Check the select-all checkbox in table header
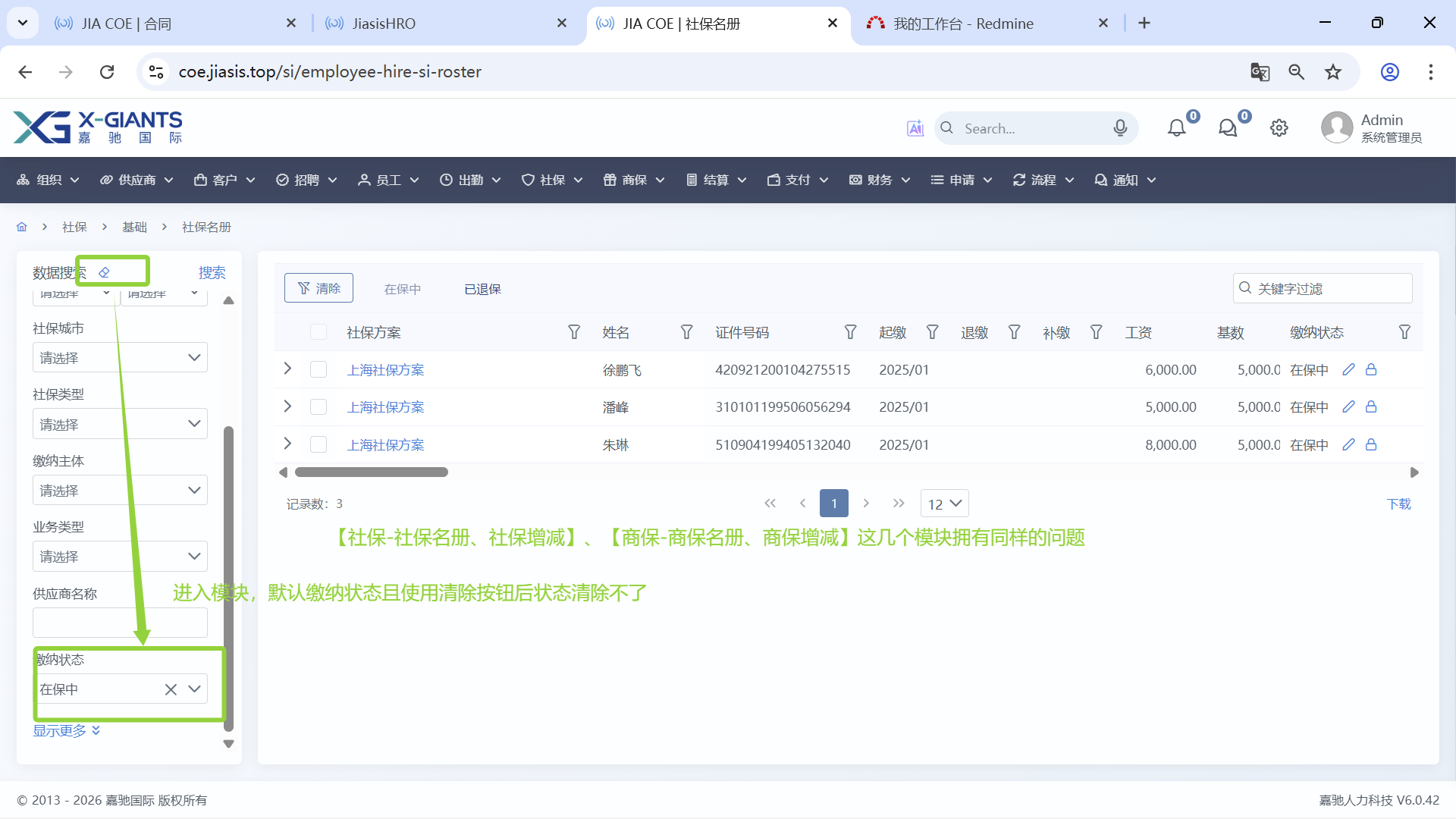1456x819 pixels. tap(318, 332)
